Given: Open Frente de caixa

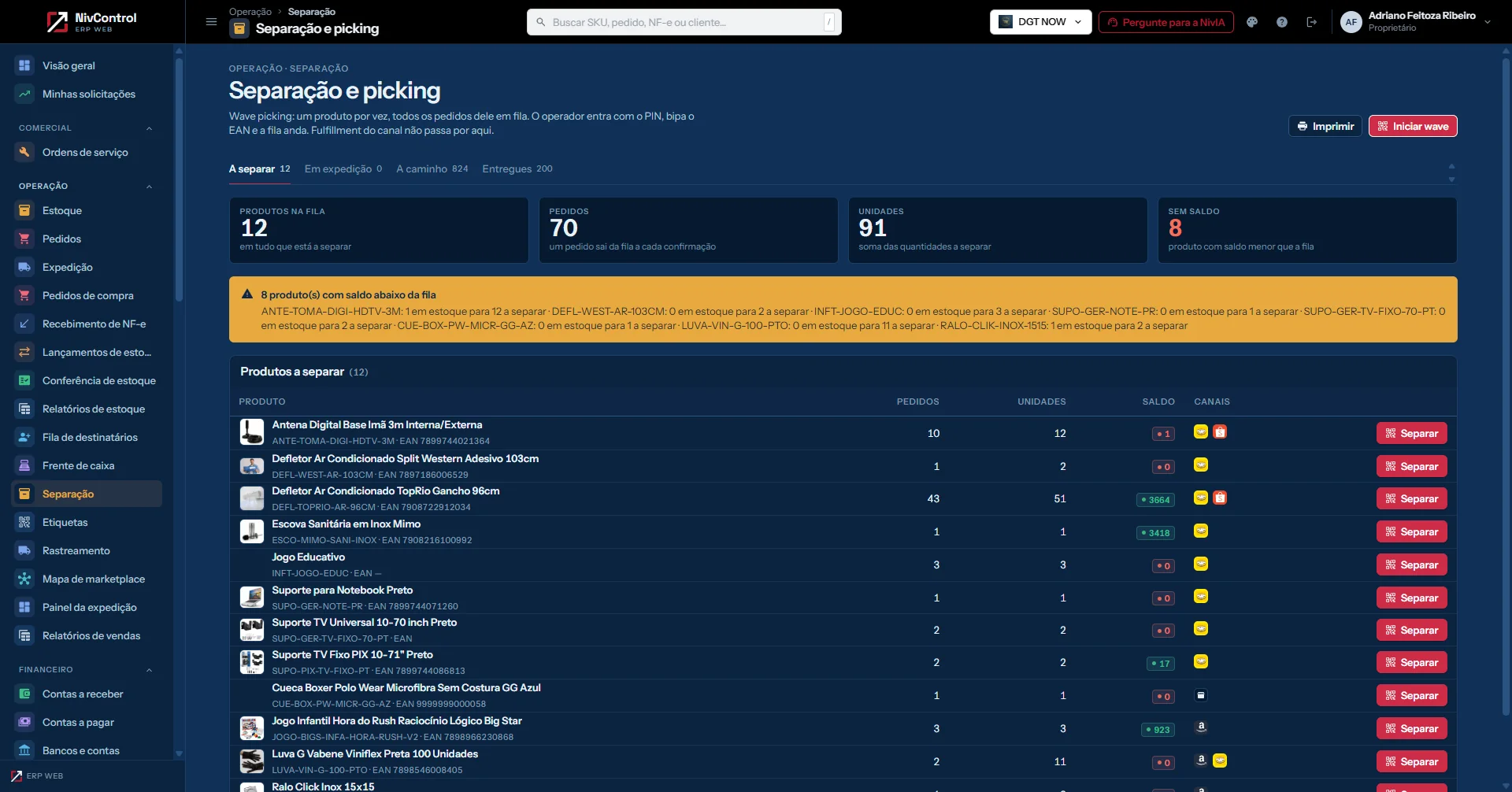Looking at the screenshot, I should 87,465.
